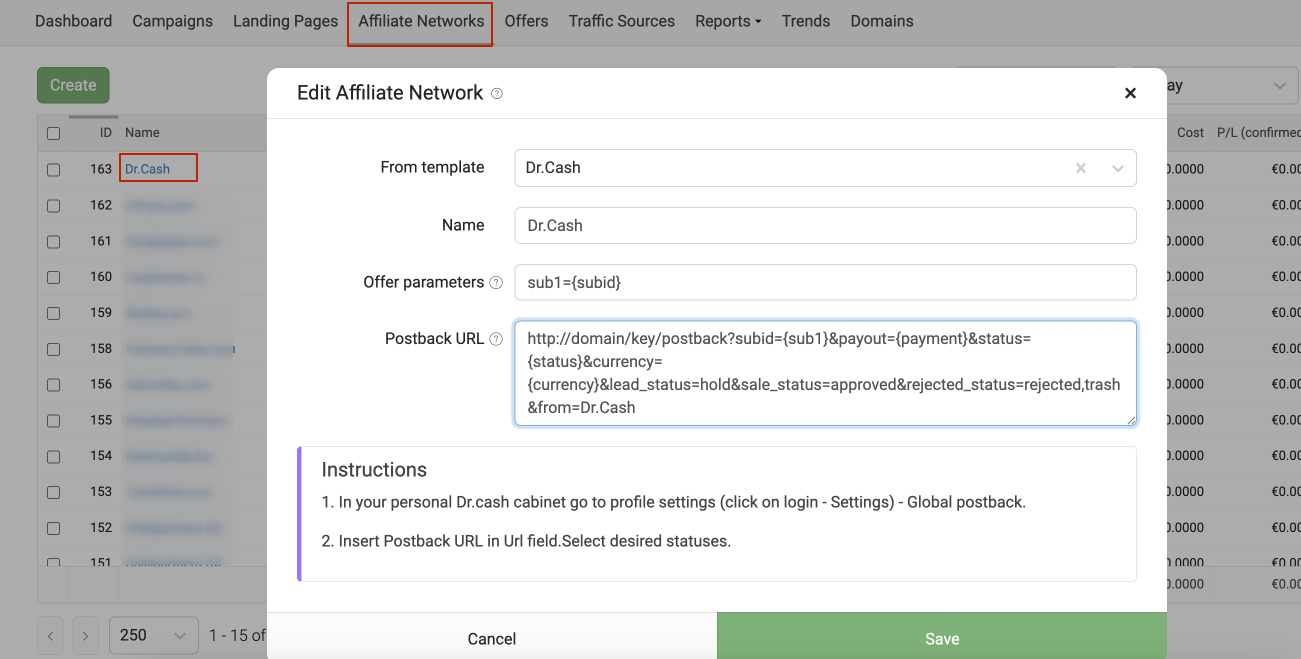
Task: Open the 250 rows-per-page dropdown
Action: point(153,635)
